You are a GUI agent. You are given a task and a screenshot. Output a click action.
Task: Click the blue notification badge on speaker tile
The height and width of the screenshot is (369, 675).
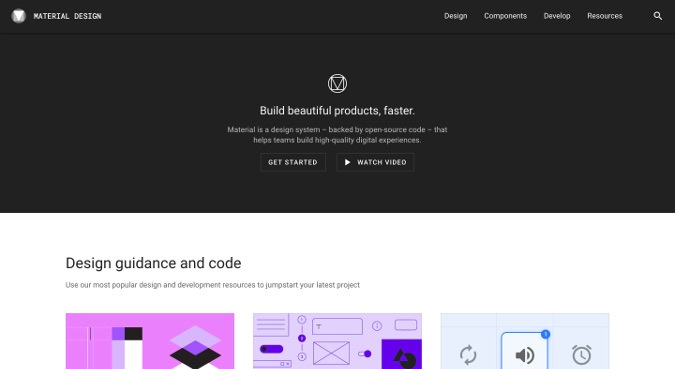point(545,334)
